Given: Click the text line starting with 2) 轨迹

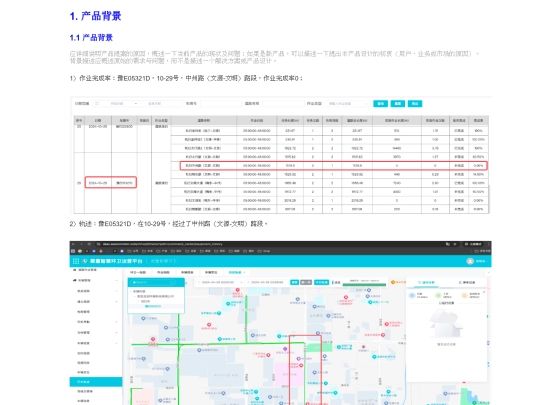Looking at the screenshot, I should coord(169,224).
